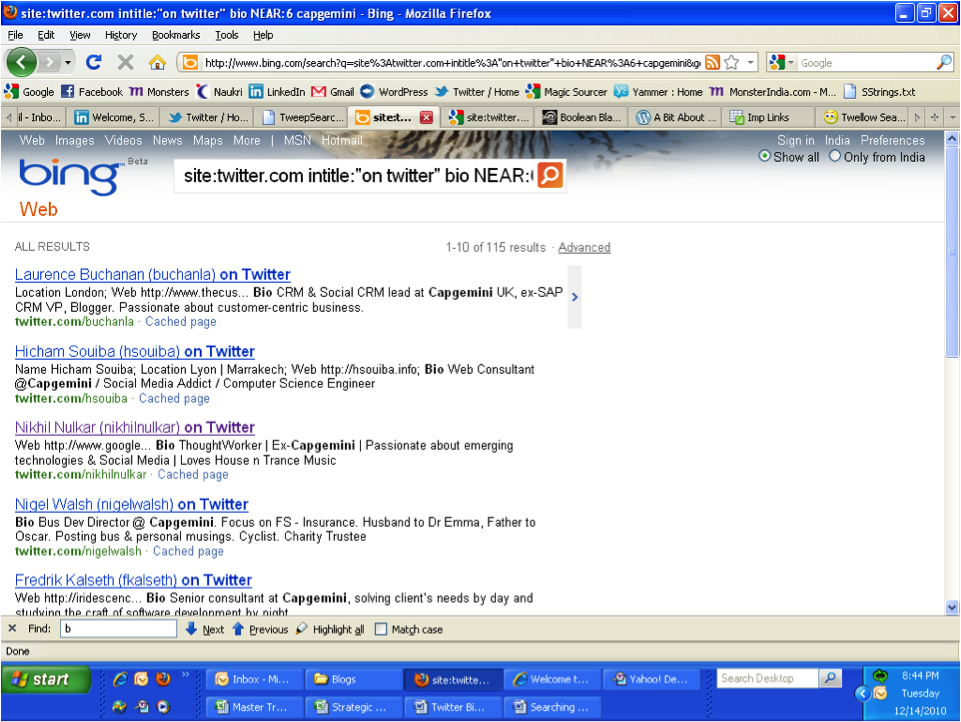Image resolution: width=961 pixels, height=722 pixels.
Task: Switch to the Boolean Bla... tab
Action: [580, 117]
